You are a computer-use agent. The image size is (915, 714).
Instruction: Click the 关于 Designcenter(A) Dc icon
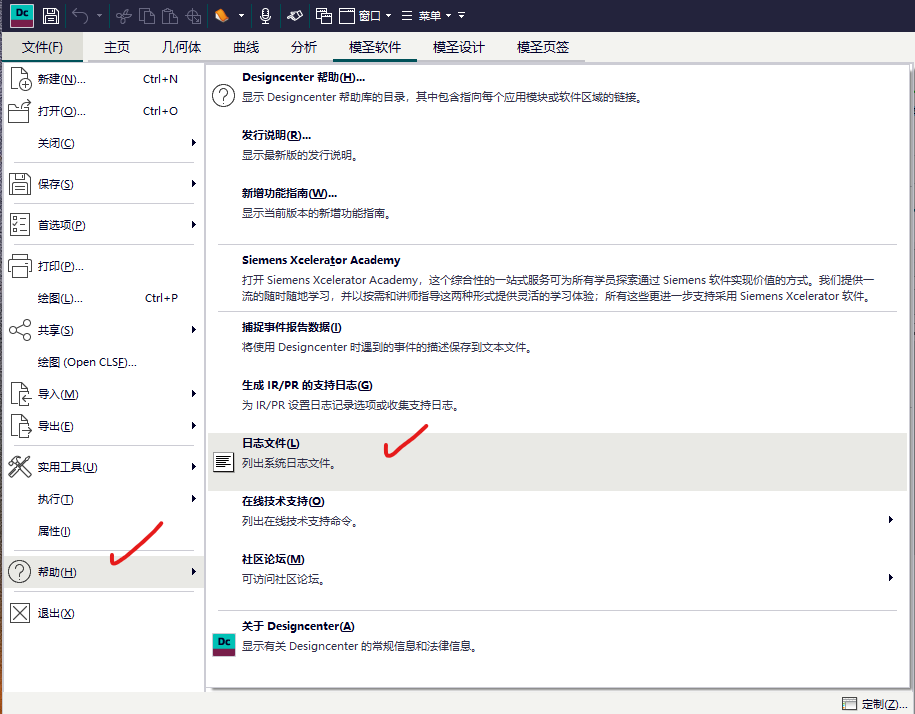(x=223, y=645)
